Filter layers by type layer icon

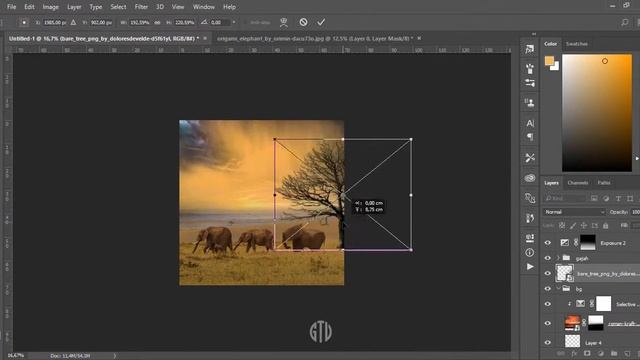pyautogui.click(x=618, y=198)
